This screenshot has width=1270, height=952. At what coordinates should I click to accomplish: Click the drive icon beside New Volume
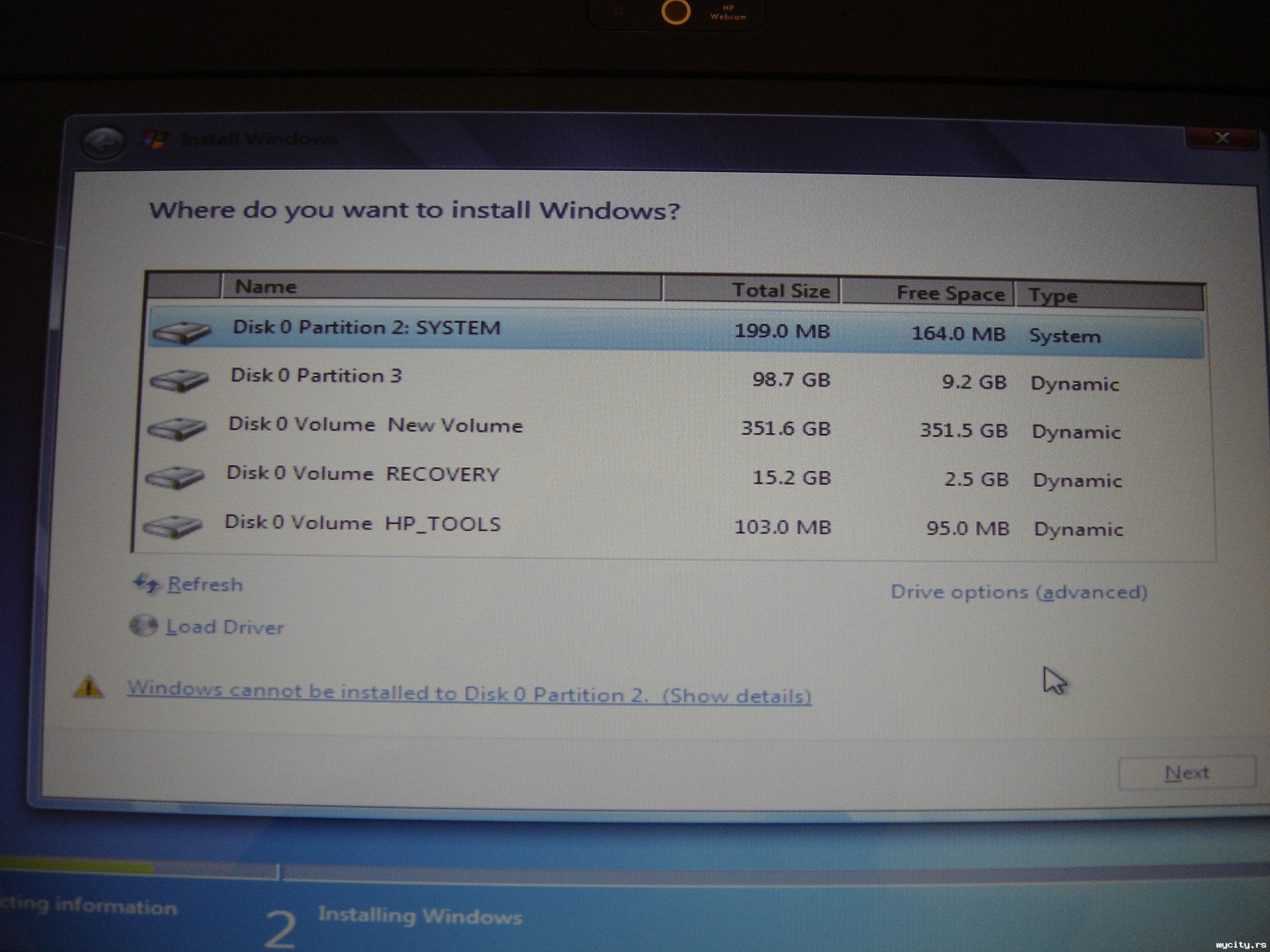pyautogui.click(x=177, y=428)
